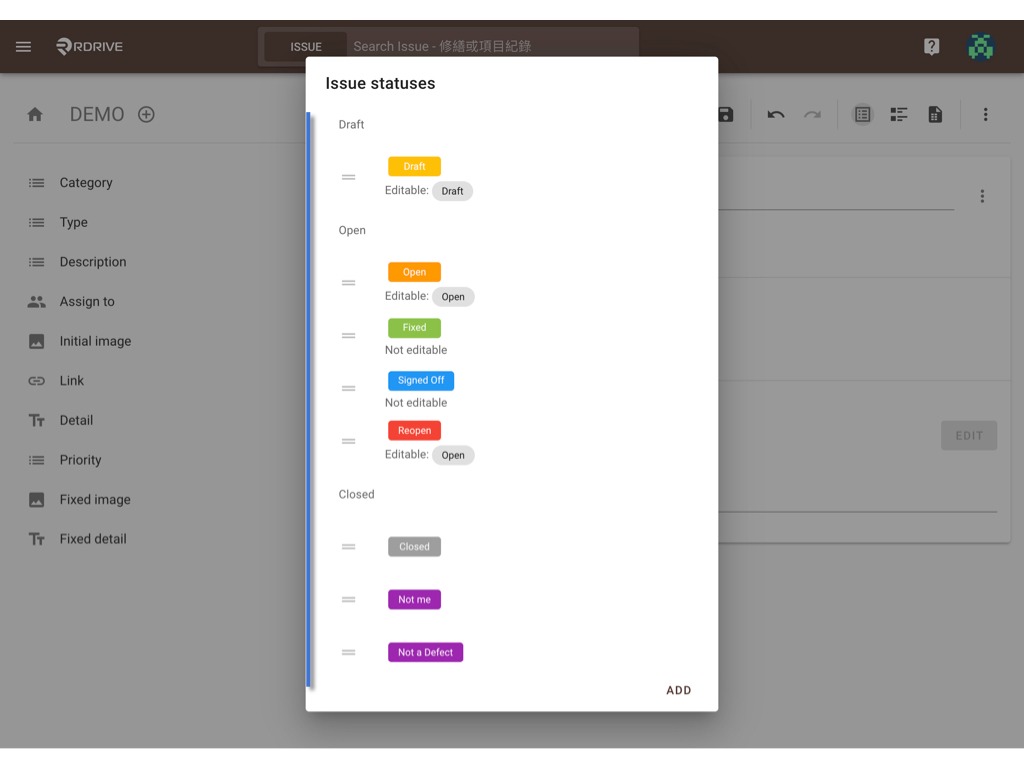The width and height of the screenshot is (1024, 768).
Task: Grab drag handle for Reopen status
Action: pyautogui.click(x=349, y=441)
